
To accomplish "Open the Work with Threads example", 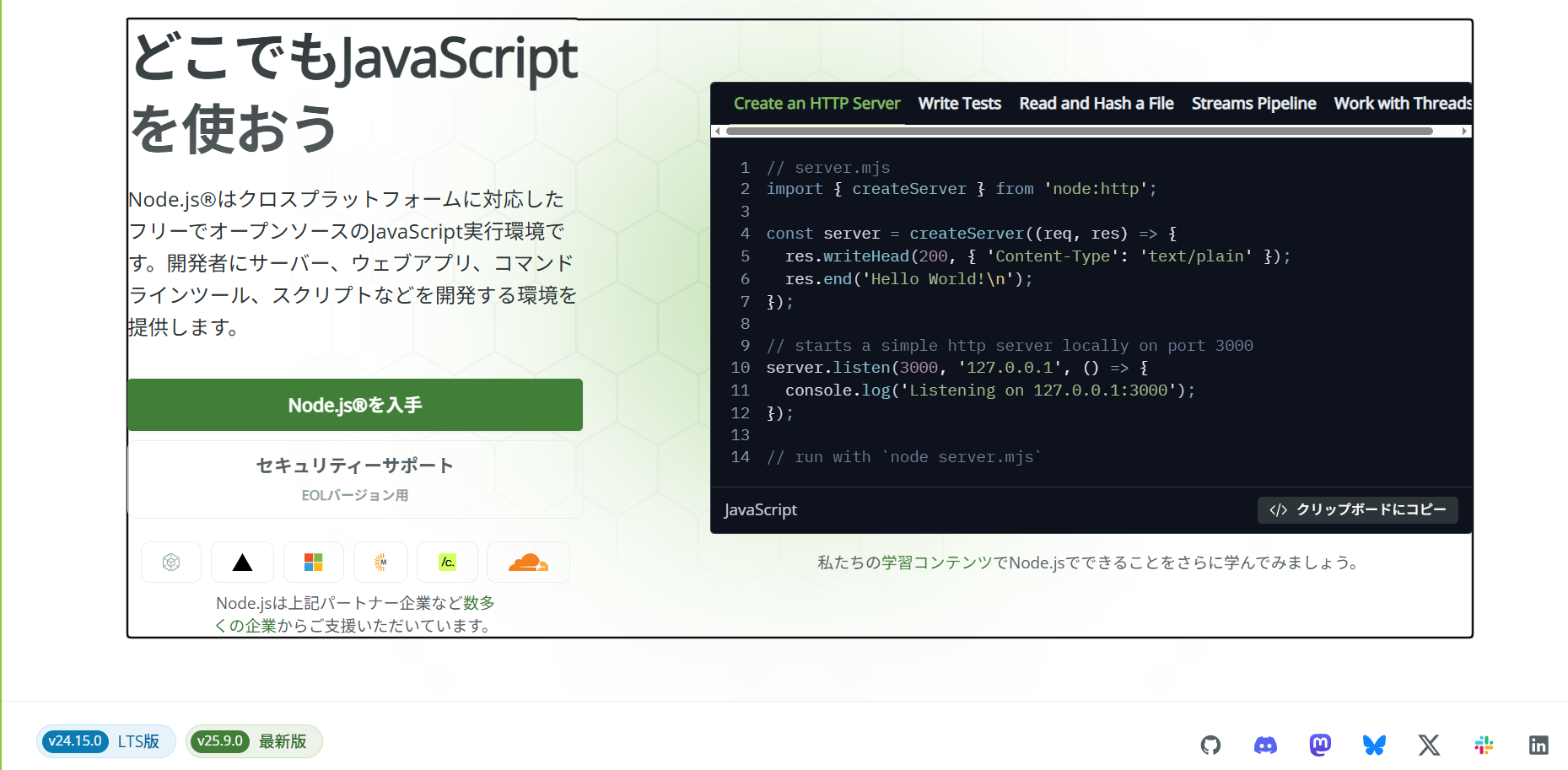I will [1402, 103].
